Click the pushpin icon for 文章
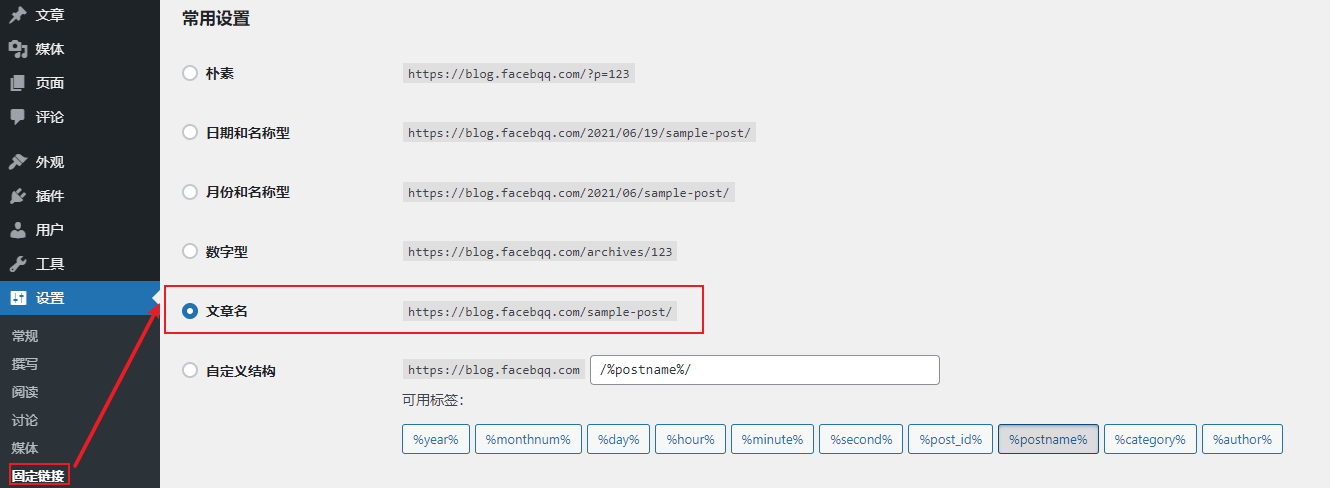 pyautogui.click(x=18, y=15)
